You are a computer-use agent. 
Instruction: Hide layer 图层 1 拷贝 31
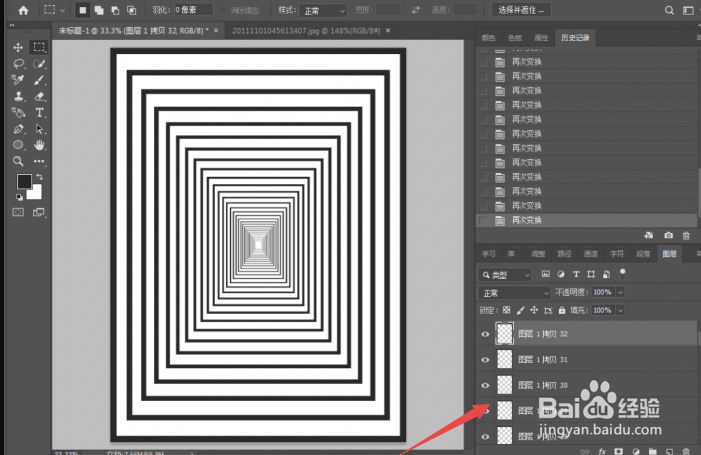(485, 360)
